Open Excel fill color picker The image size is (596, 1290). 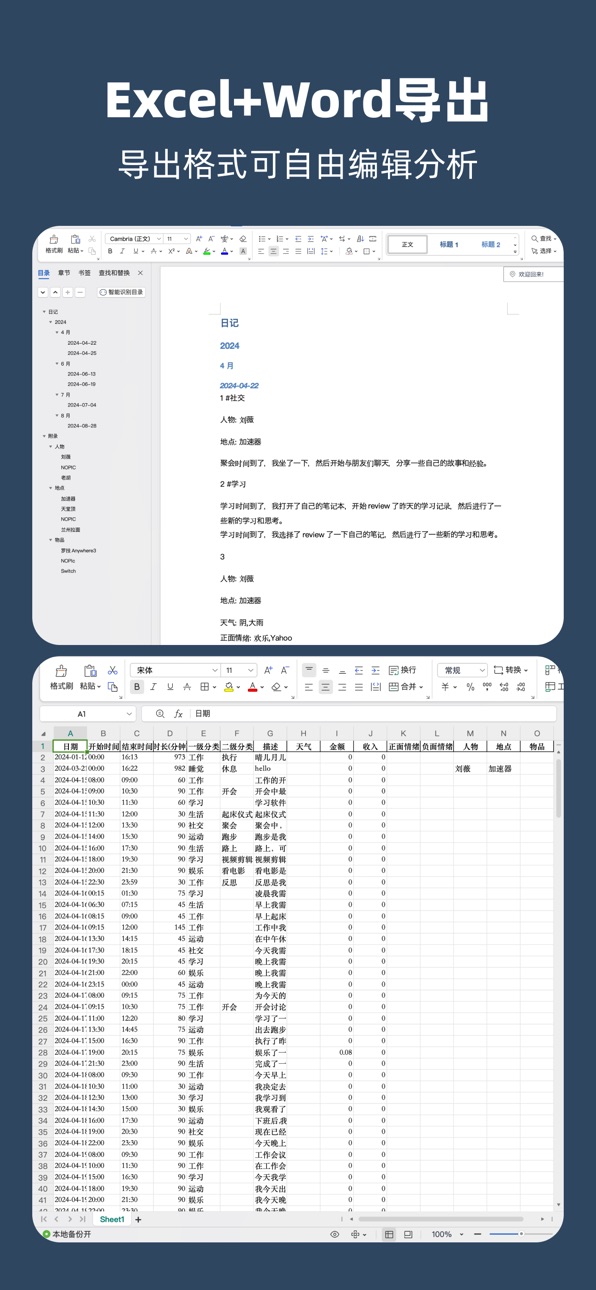click(x=239, y=687)
